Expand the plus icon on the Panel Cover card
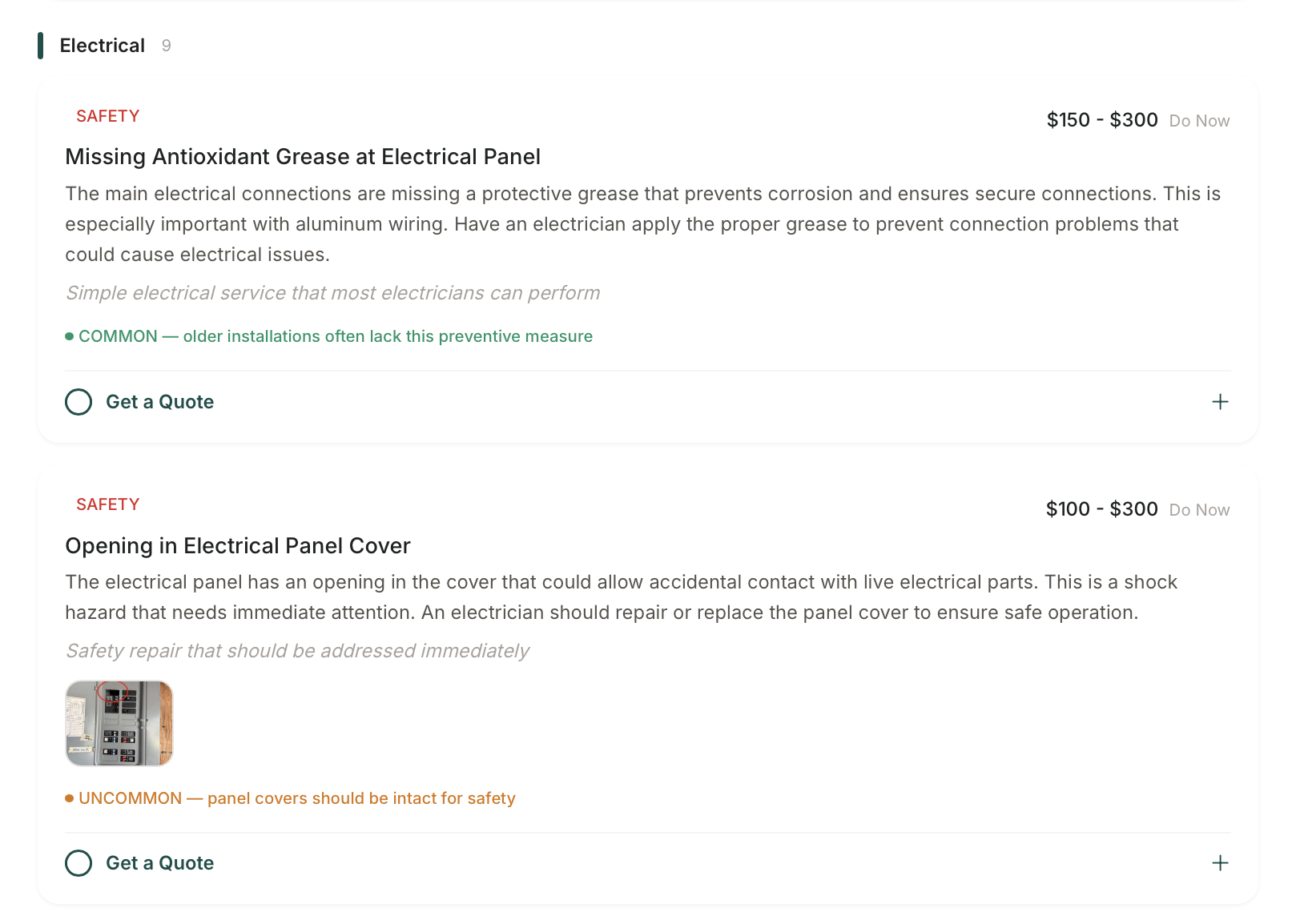The image size is (1296, 924). pos(1220,863)
